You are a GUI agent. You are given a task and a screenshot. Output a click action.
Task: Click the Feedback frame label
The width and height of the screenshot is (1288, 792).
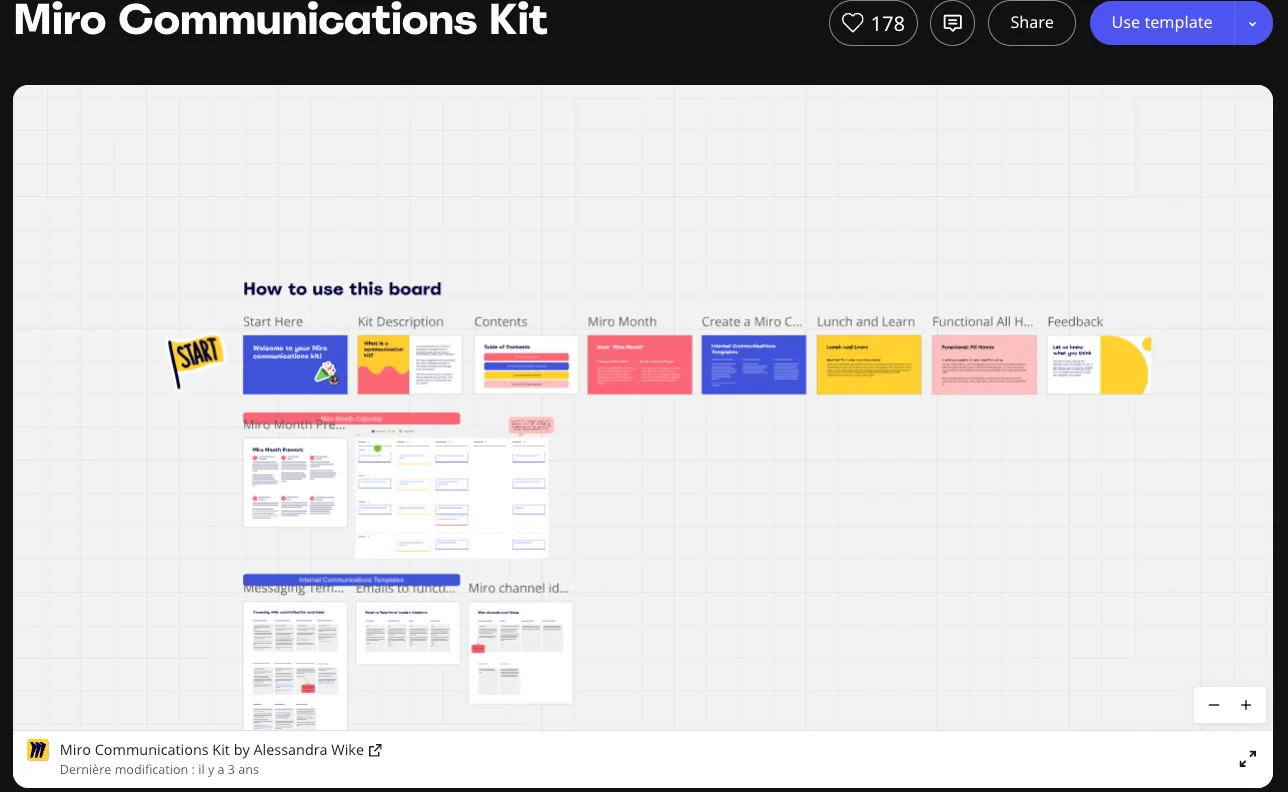click(x=1075, y=322)
